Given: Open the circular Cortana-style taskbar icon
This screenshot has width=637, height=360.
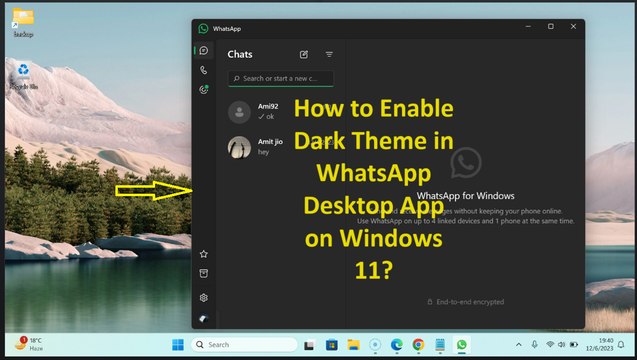Looking at the screenshot, I should pyautogui.click(x=375, y=345).
